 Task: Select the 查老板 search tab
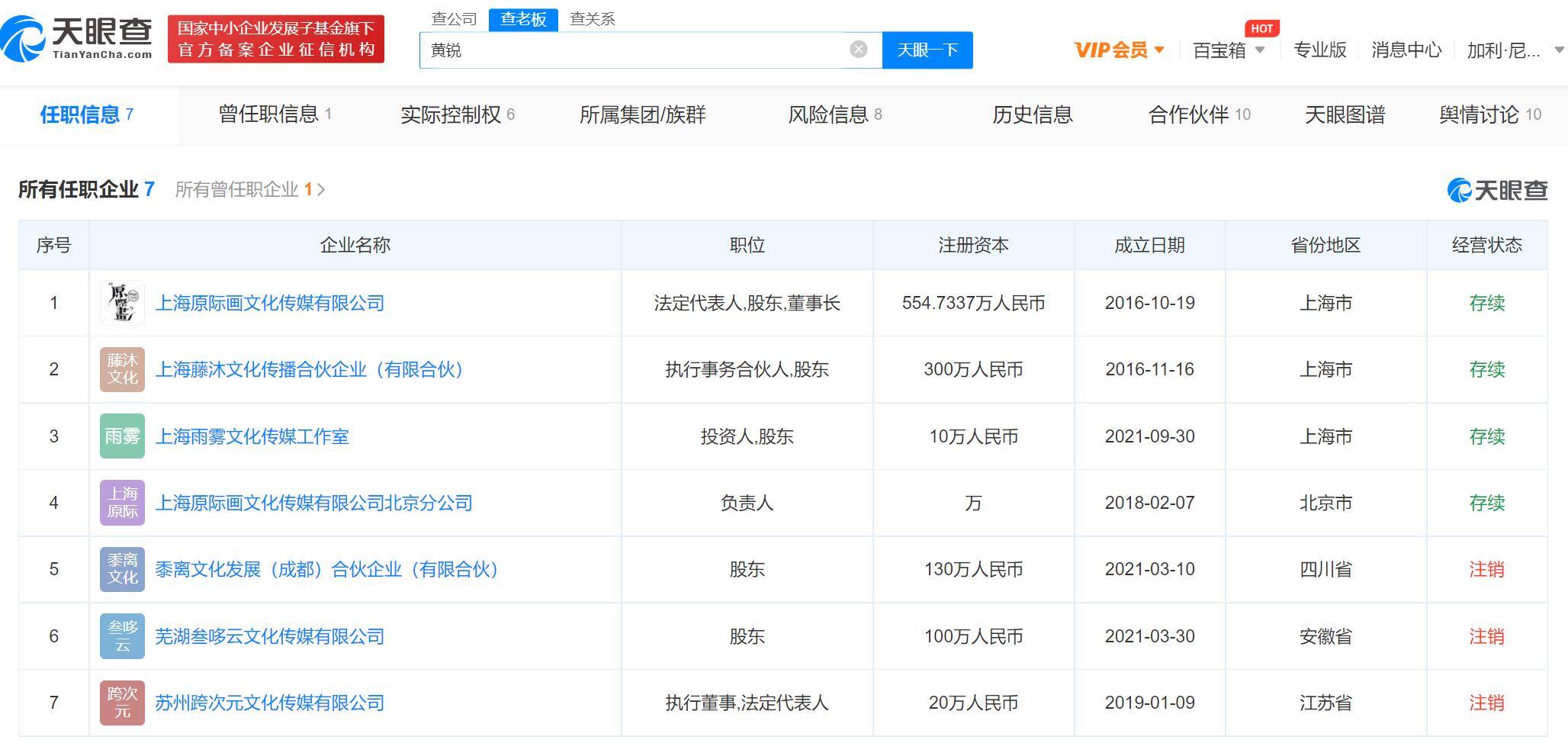point(523,19)
